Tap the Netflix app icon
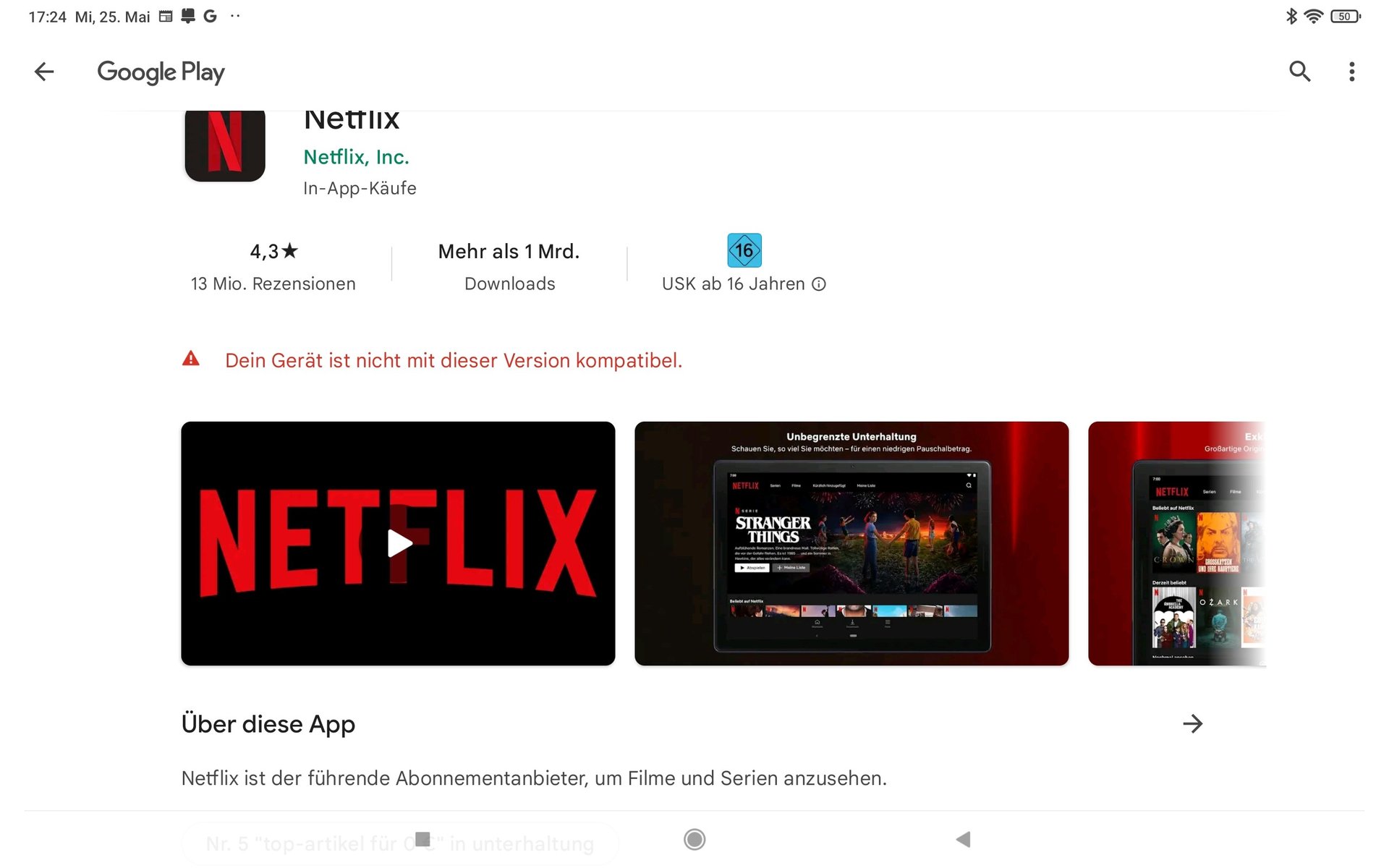 pyautogui.click(x=225, y=145)
